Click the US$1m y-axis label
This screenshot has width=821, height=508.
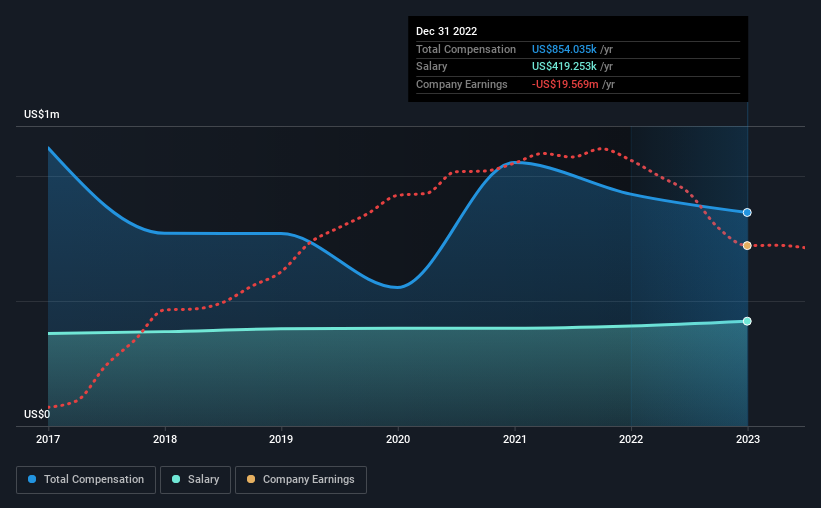coord(42,114)
